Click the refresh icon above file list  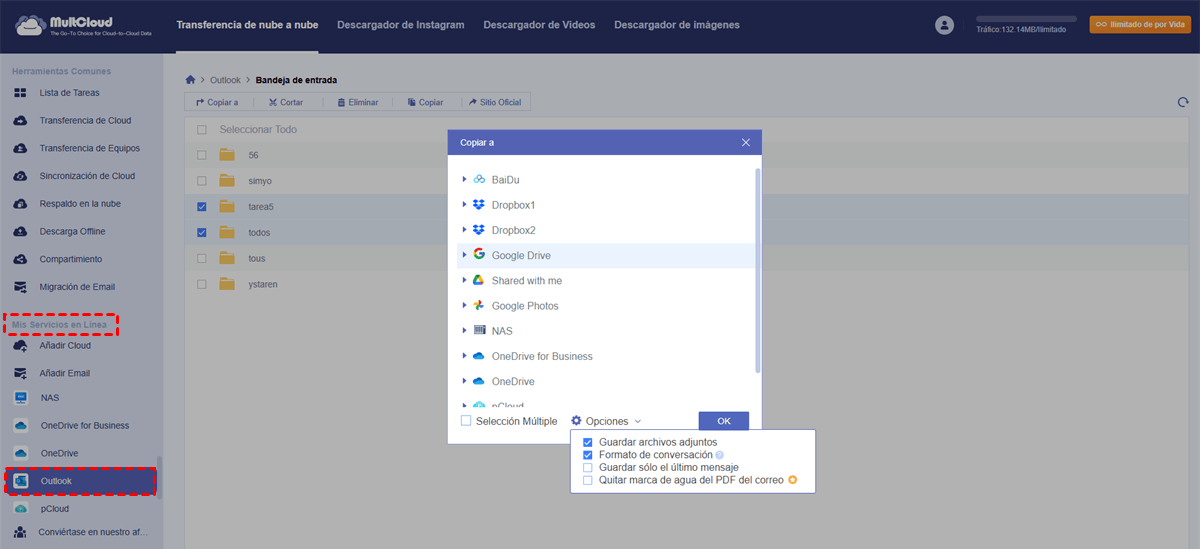click(x=1183, y=102)
